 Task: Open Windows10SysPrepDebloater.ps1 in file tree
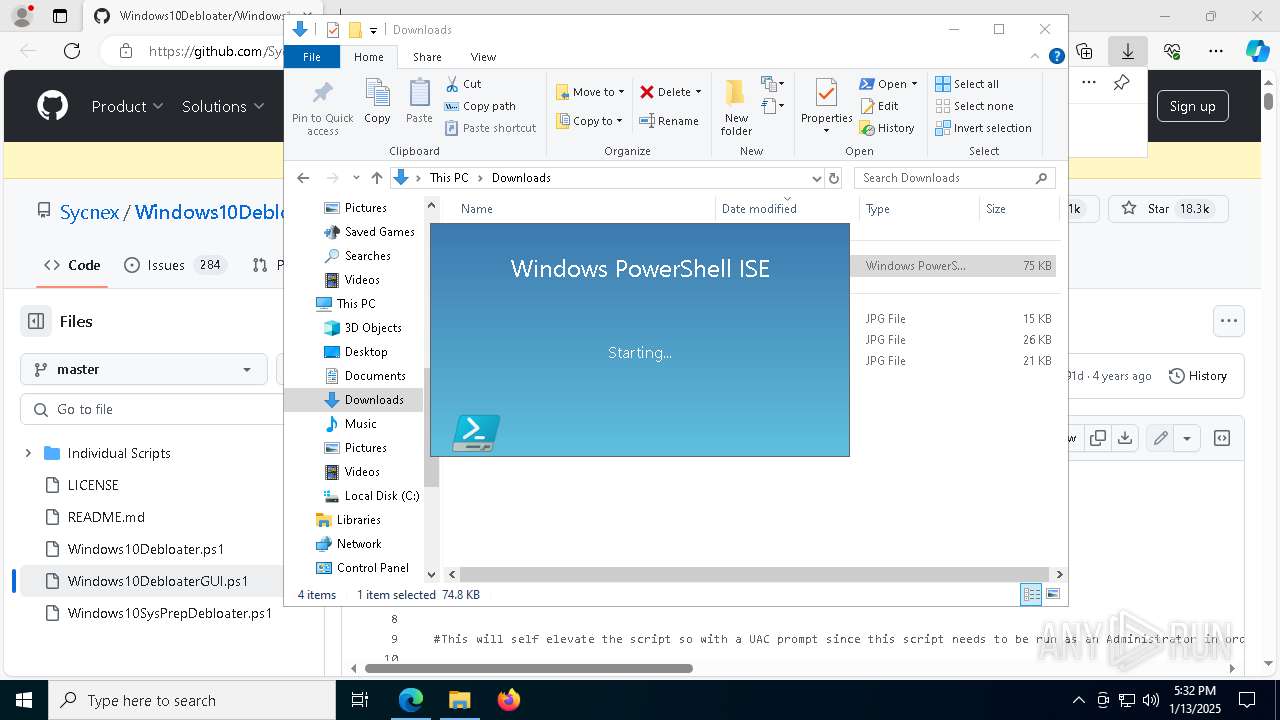click(x=170, y=613)
